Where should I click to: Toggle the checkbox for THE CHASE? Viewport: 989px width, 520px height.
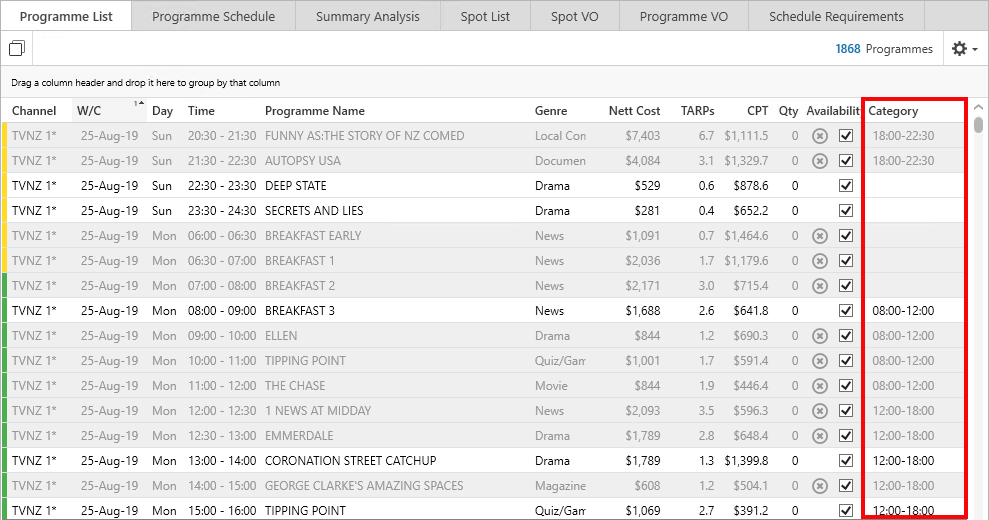tap(846, 386)
